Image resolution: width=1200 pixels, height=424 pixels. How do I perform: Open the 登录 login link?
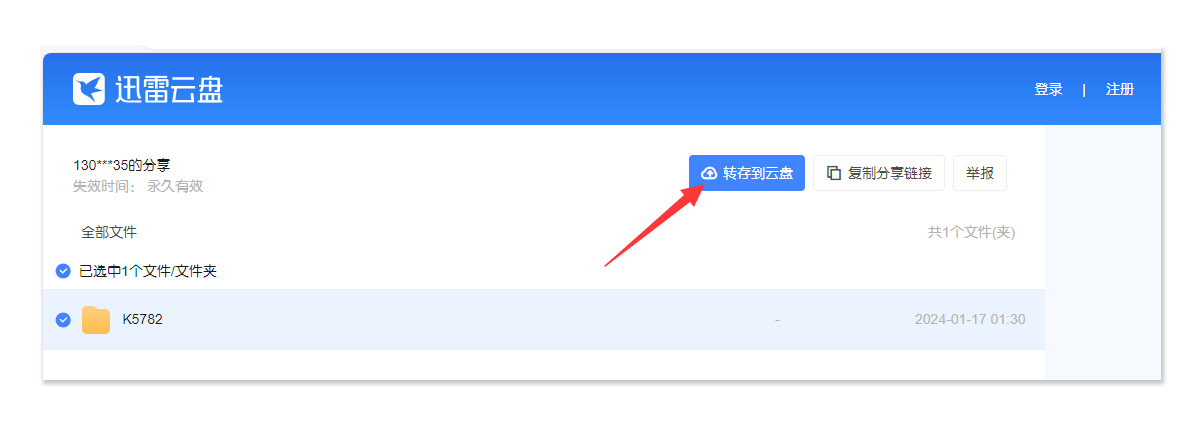[x=1048, y=89]
